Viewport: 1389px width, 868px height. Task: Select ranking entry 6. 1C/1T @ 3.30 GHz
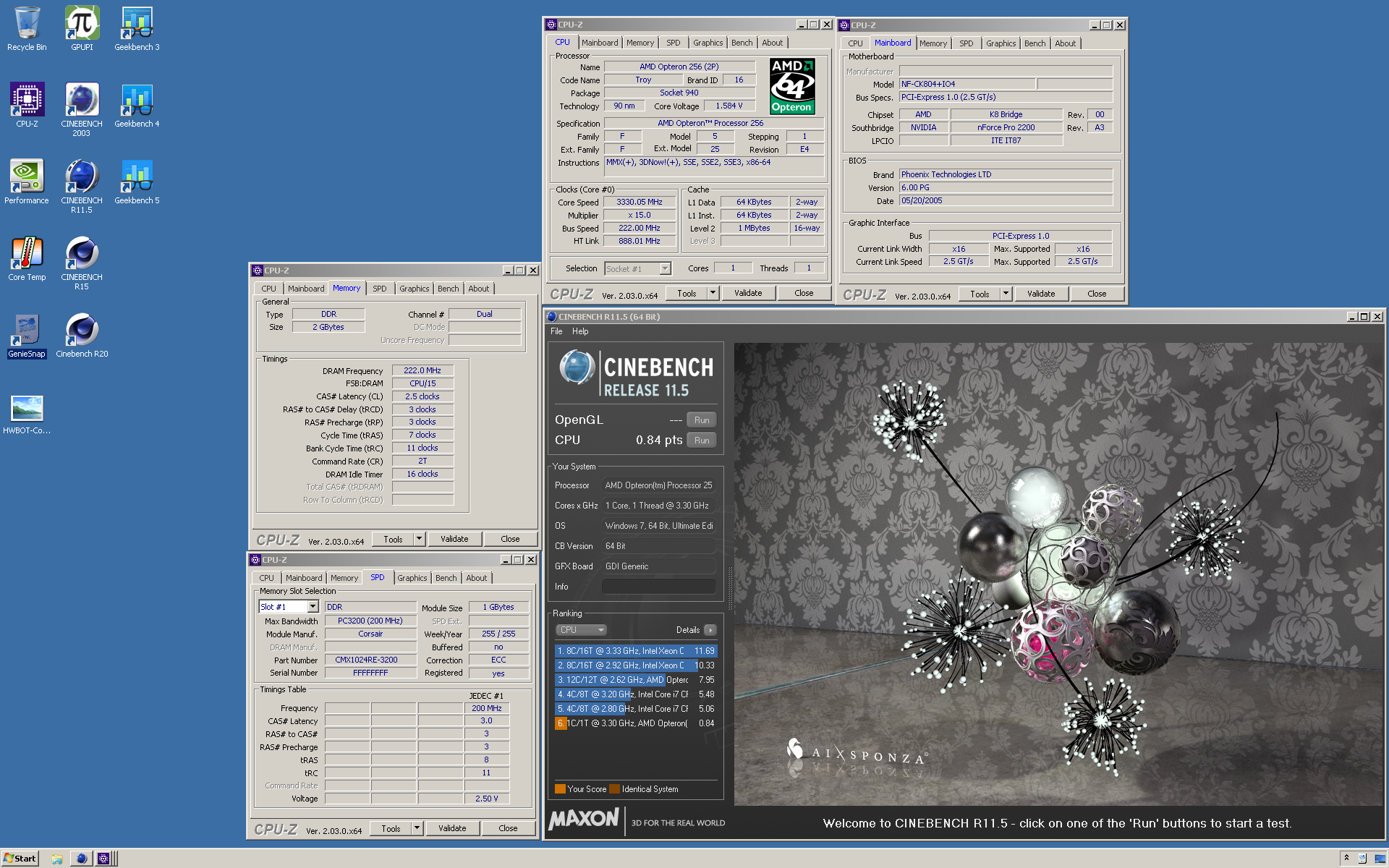tap(636, 723)
